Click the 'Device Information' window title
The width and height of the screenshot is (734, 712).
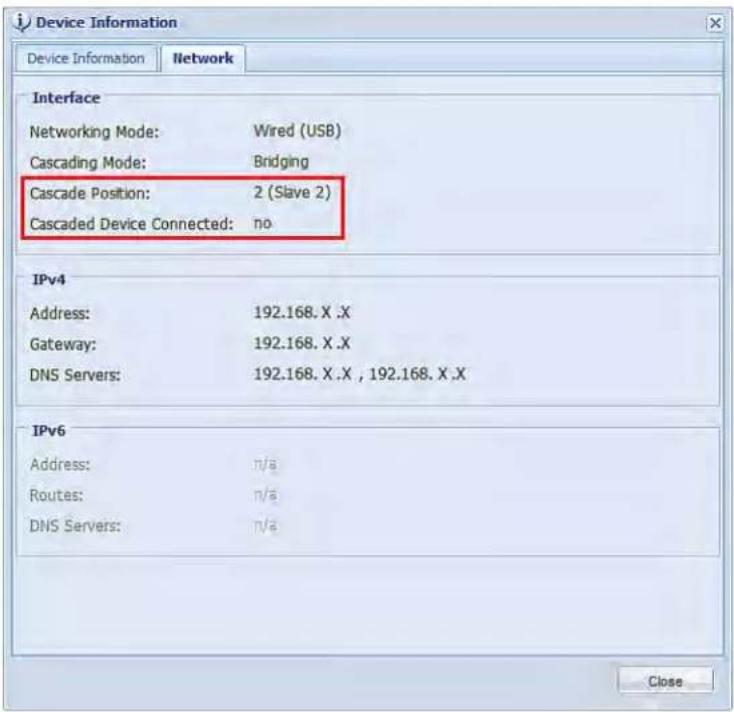(x=106, y=22)
